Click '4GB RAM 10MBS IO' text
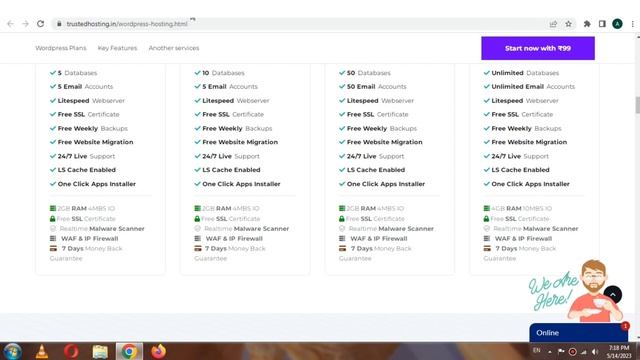The width and height of the screenshot is (640, 360). coord(521,208)
